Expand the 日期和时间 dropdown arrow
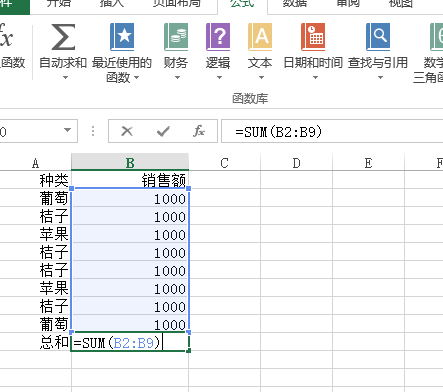Viewport: 443px width, 392px height. pos(315,78)
